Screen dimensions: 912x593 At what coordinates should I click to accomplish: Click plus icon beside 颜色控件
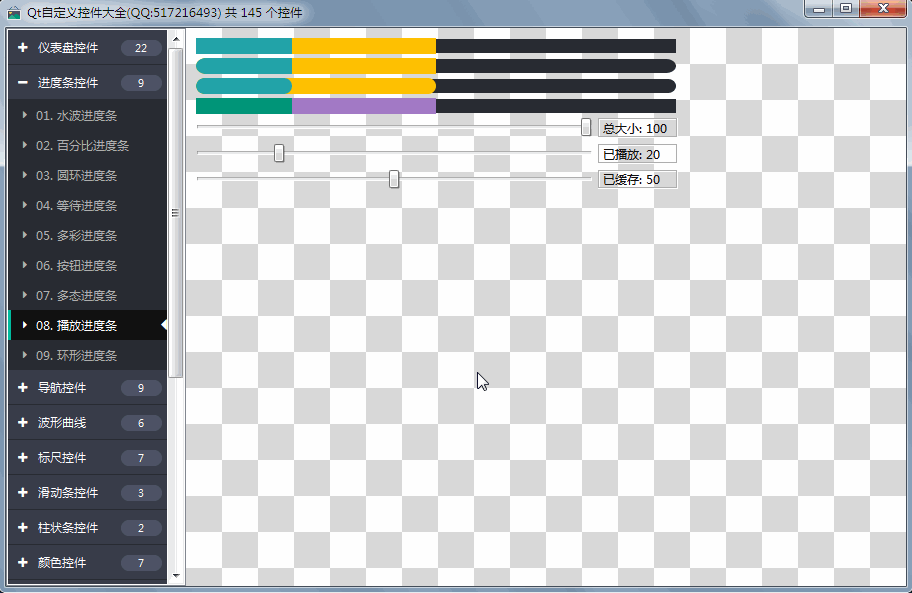[22, 563]
